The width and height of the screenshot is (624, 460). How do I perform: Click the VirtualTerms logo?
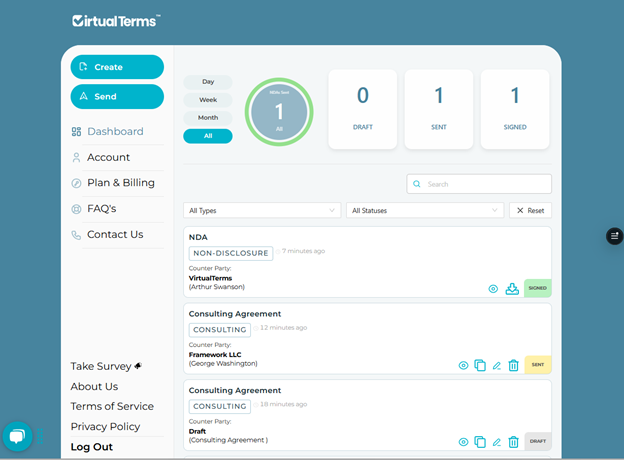click(x=116, y=21)
